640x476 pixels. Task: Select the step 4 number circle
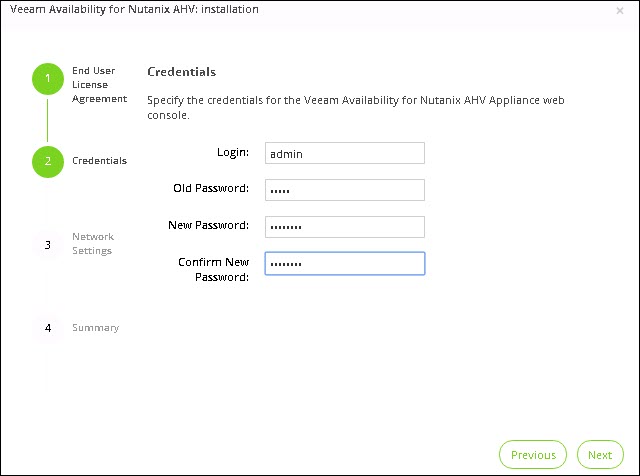click(47, 328)
